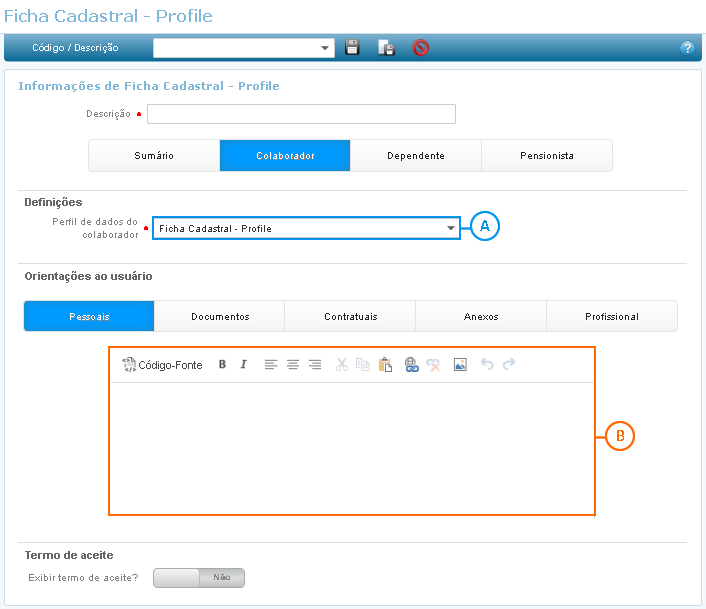Click the red cancel icon

coord(421,47)
